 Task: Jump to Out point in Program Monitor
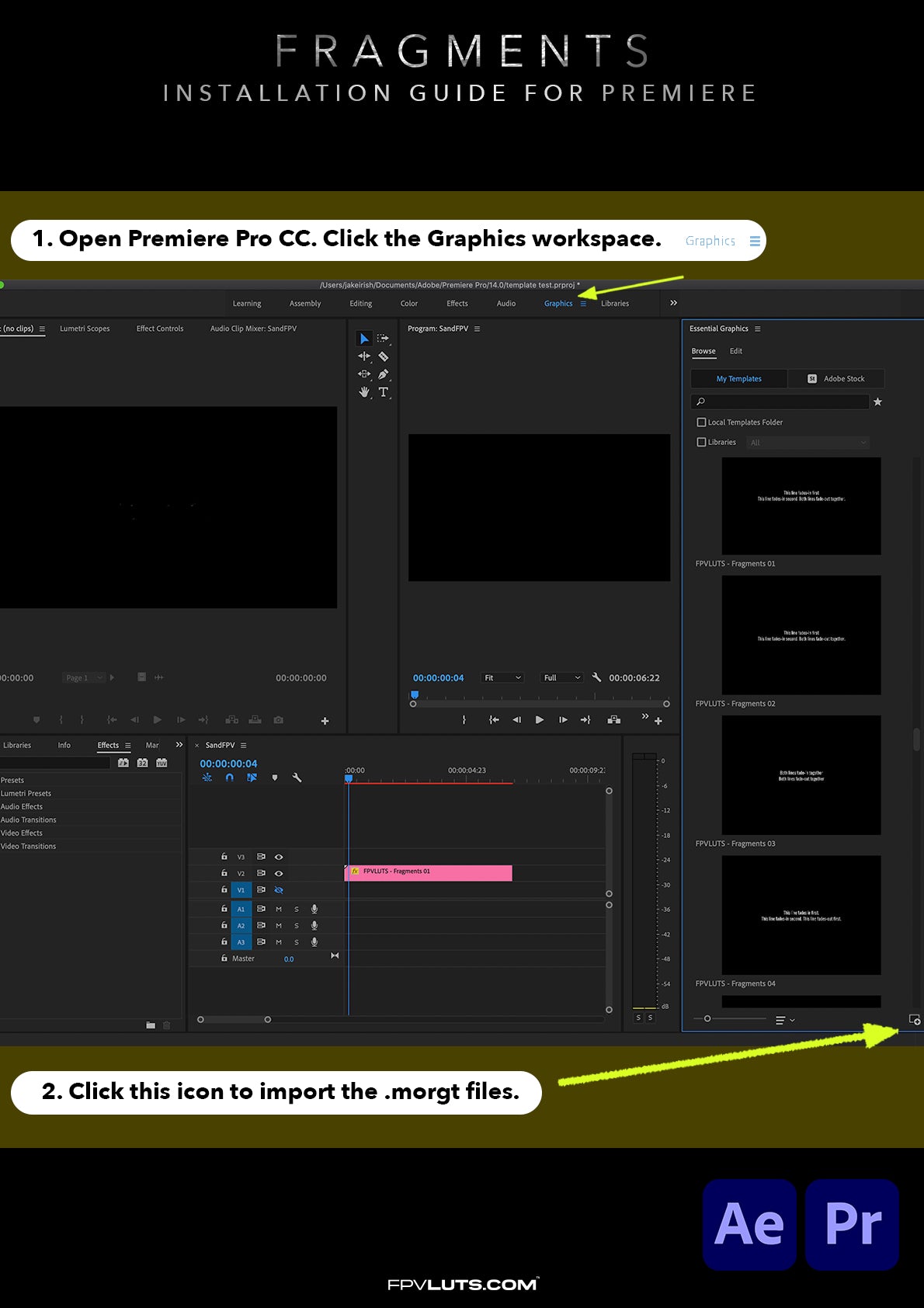pos(585,720)
